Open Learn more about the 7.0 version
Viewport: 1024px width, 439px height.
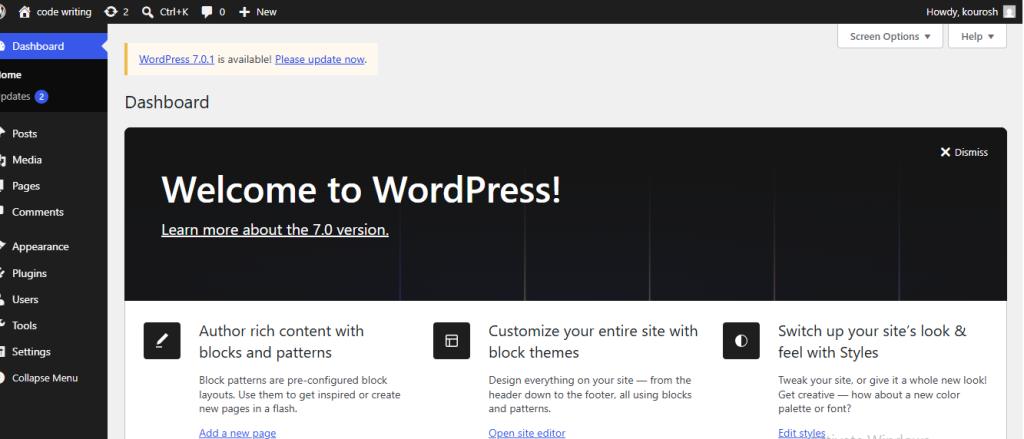coord(275,230)
